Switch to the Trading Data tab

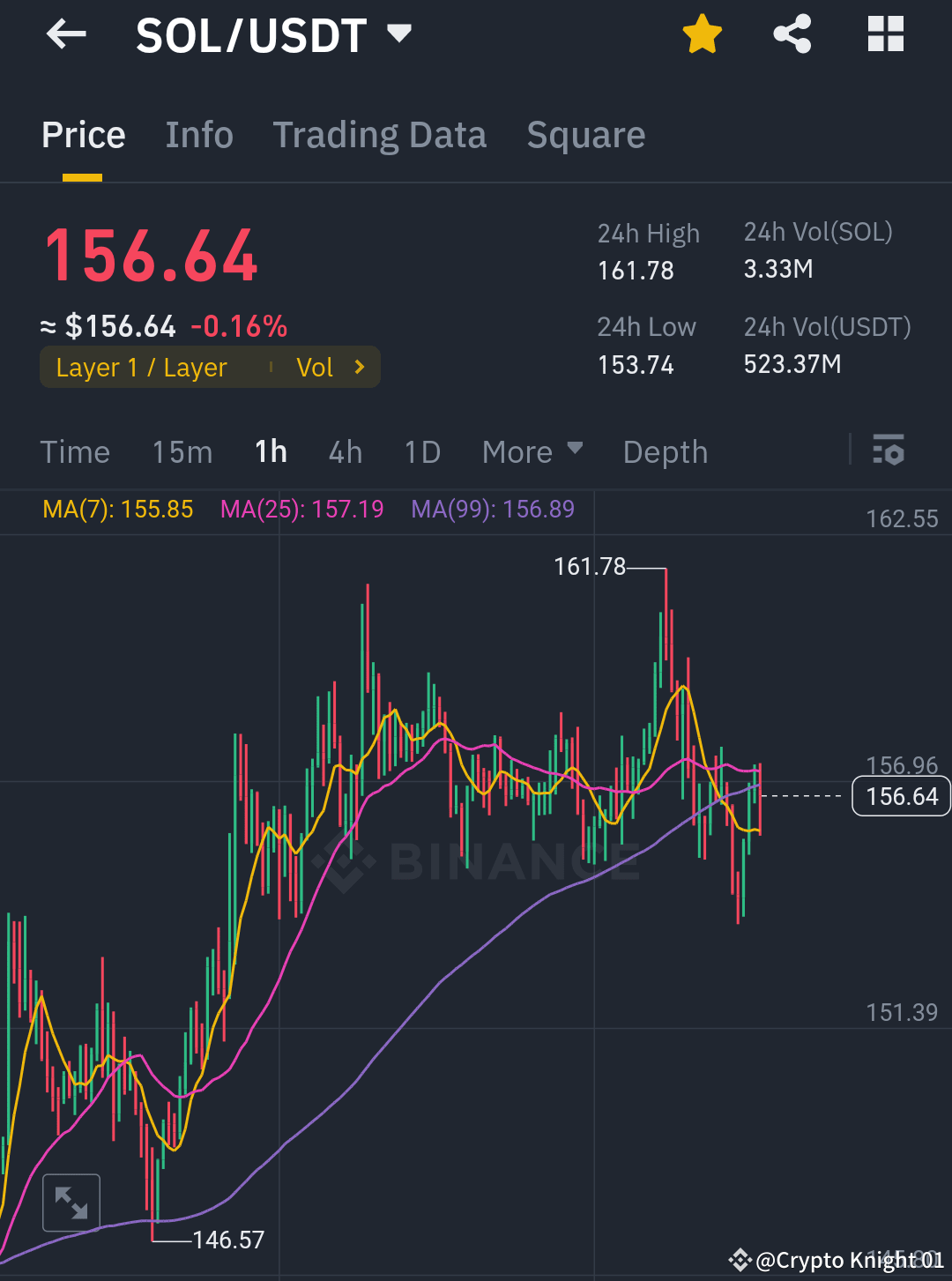point(380,134)
